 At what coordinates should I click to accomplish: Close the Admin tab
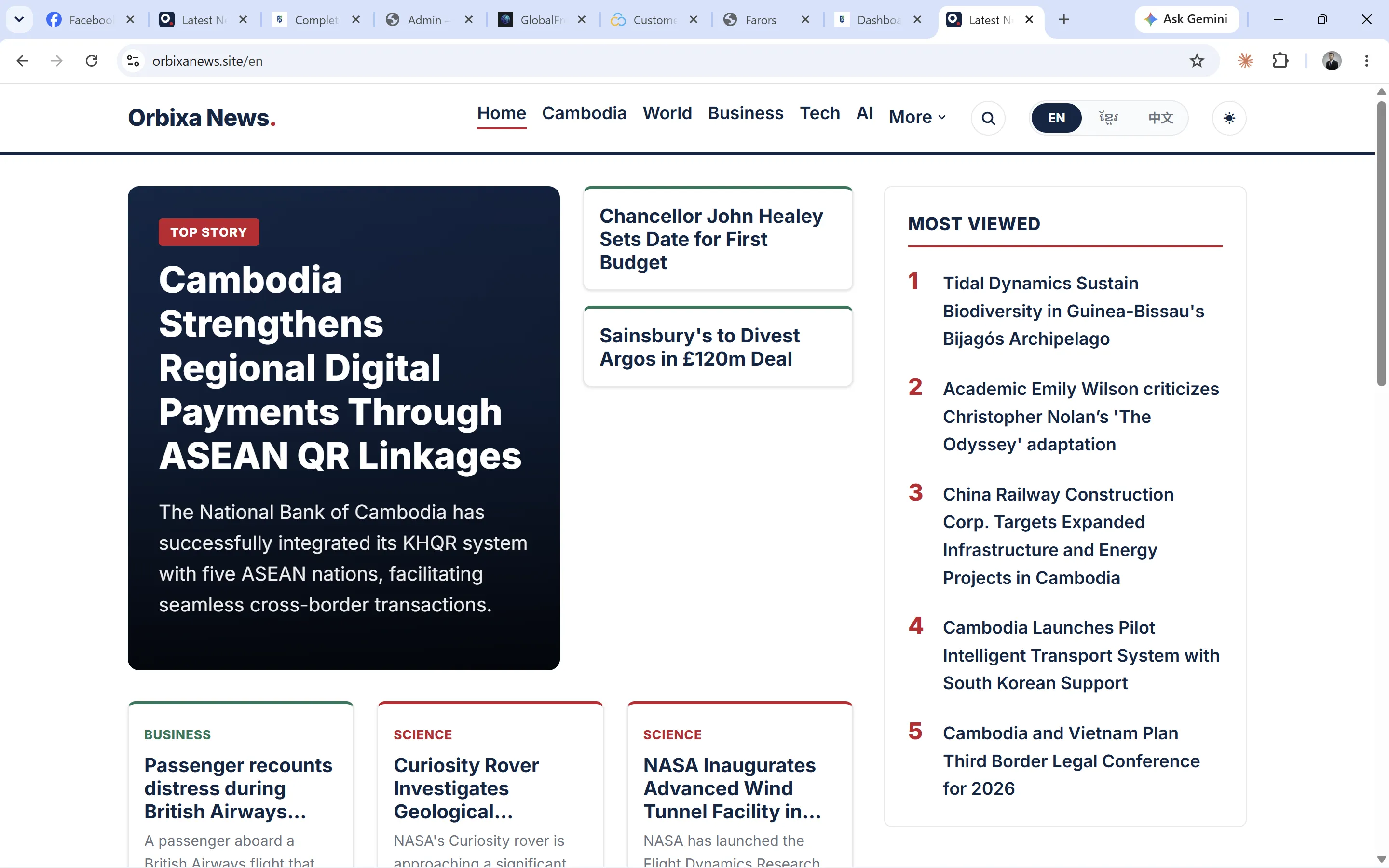[x=468, y=19]
